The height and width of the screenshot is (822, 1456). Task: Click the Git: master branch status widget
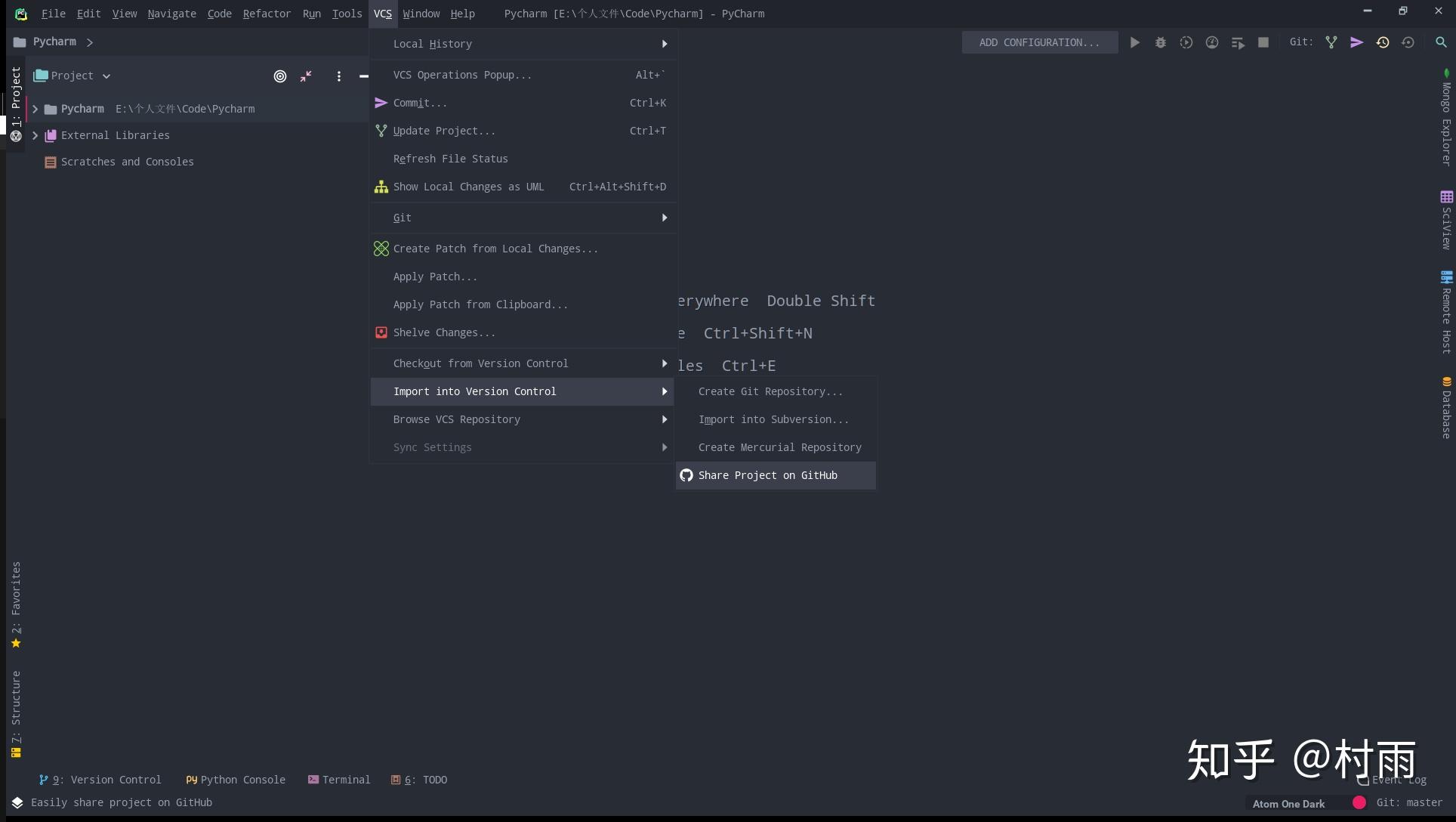[1408, 802]
